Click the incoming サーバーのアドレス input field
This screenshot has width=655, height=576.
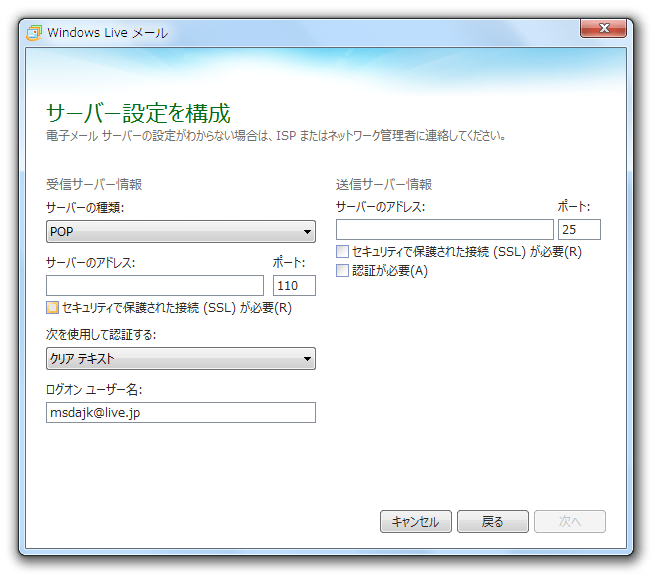155,286
